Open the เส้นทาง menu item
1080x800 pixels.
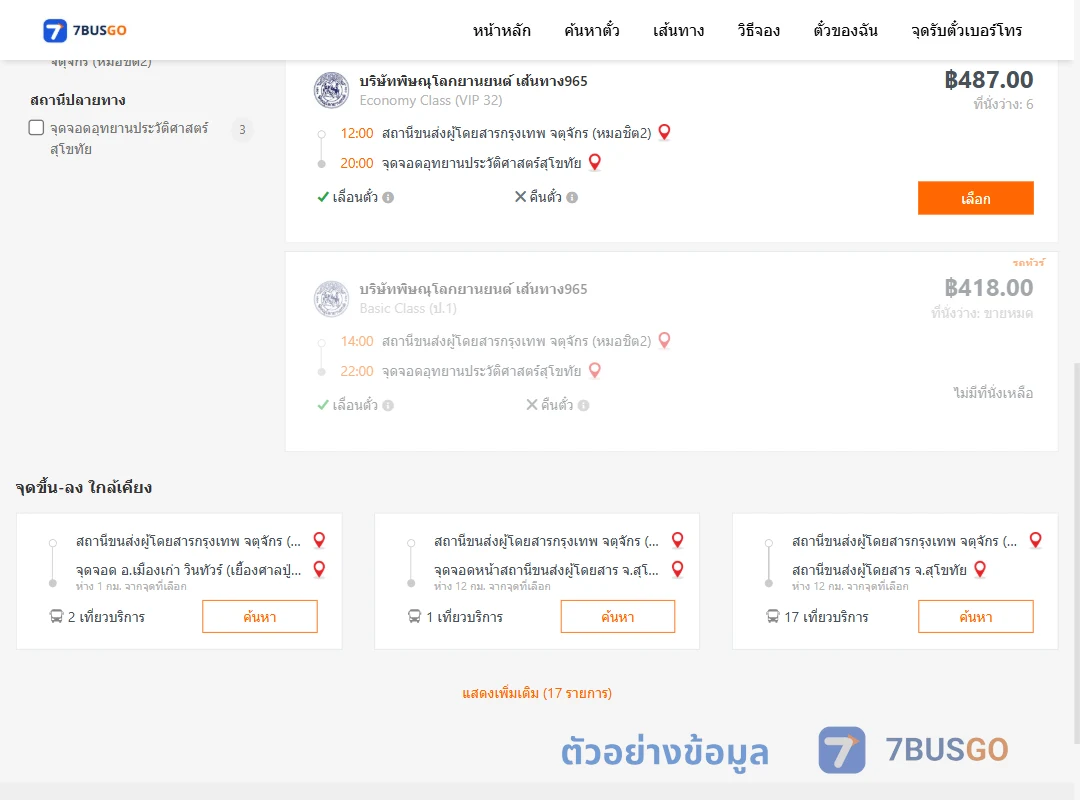(678, 30)
